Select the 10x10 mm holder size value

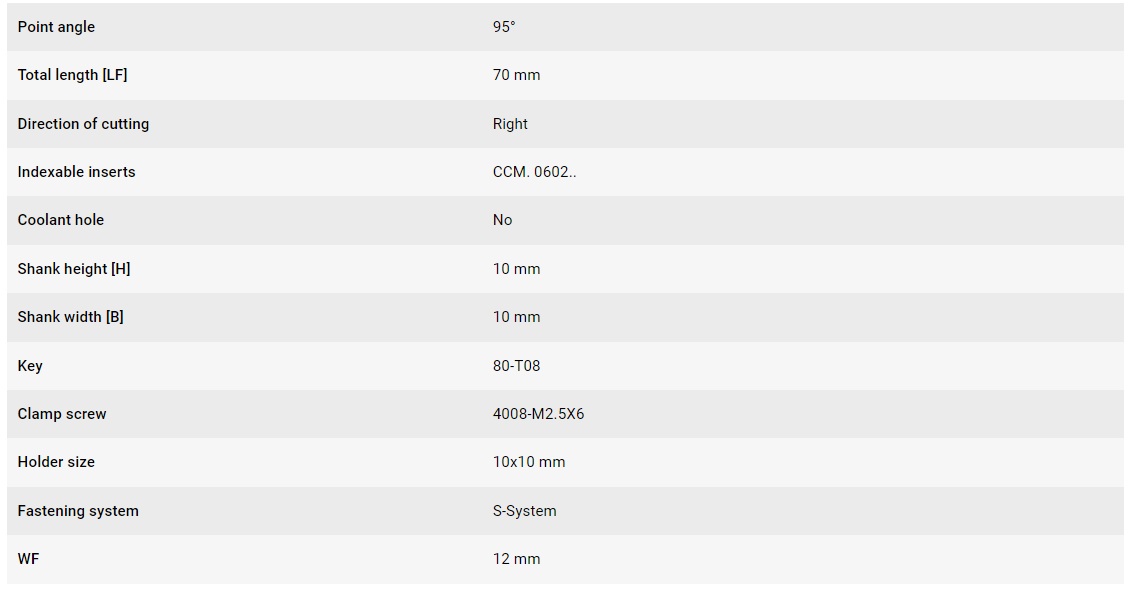click(529, 462)
